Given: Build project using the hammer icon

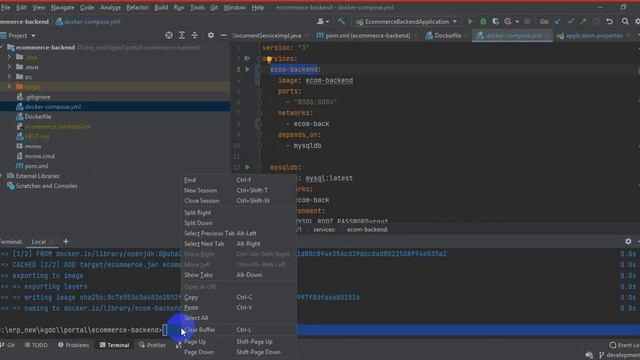Looking at the screenshot, I should 341,21.
